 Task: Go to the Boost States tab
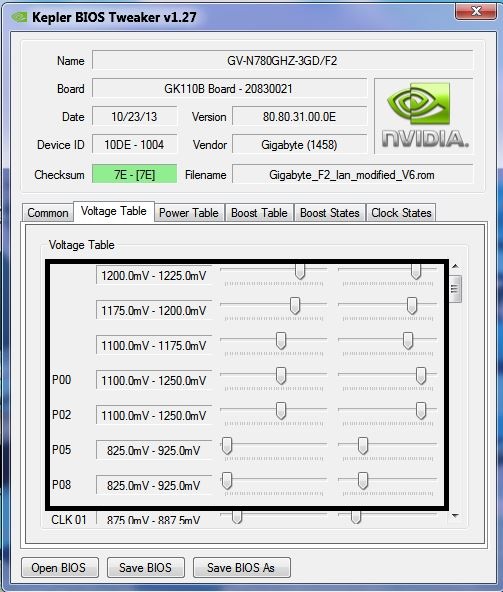pos(330,213)
